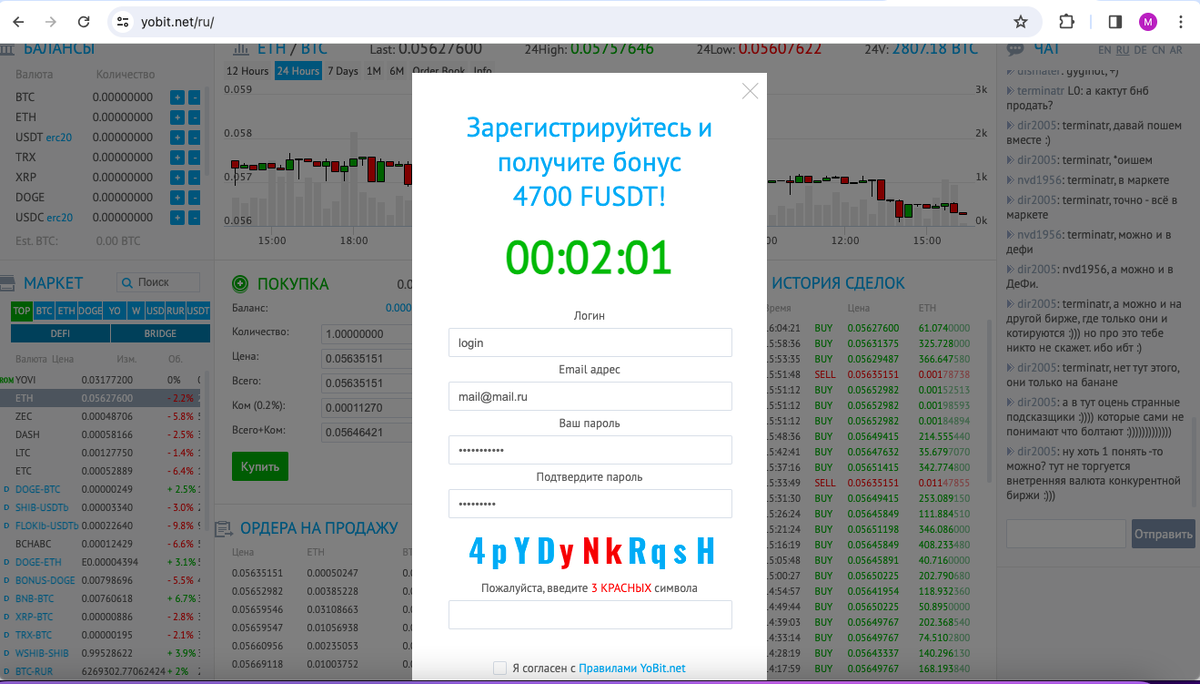1200x684 pixels.
Task: Switch to the DEFI tab
Action: pyautogui.click(x=59, y=333)
